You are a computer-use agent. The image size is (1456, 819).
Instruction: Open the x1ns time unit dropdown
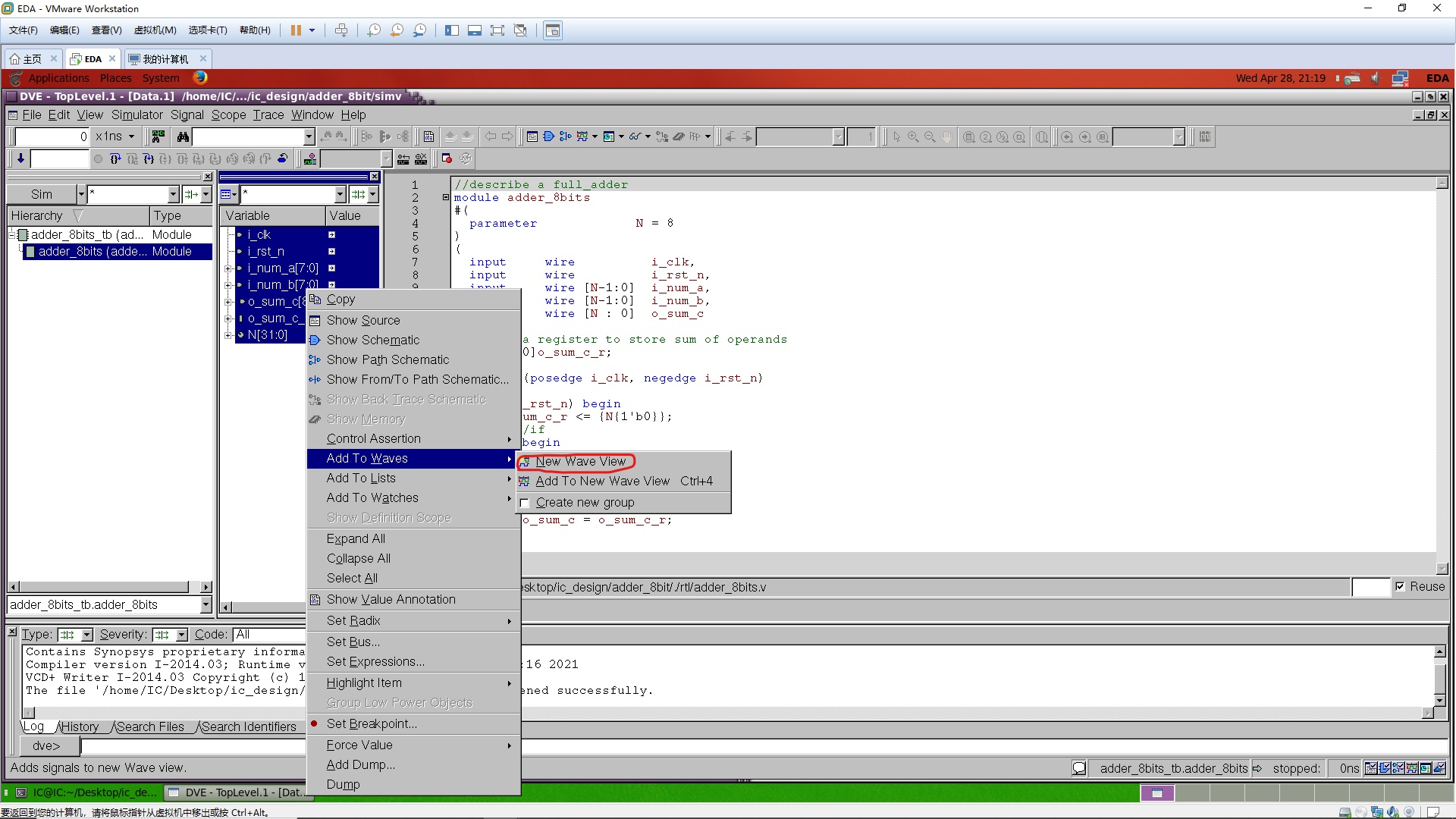pos(131,136)
